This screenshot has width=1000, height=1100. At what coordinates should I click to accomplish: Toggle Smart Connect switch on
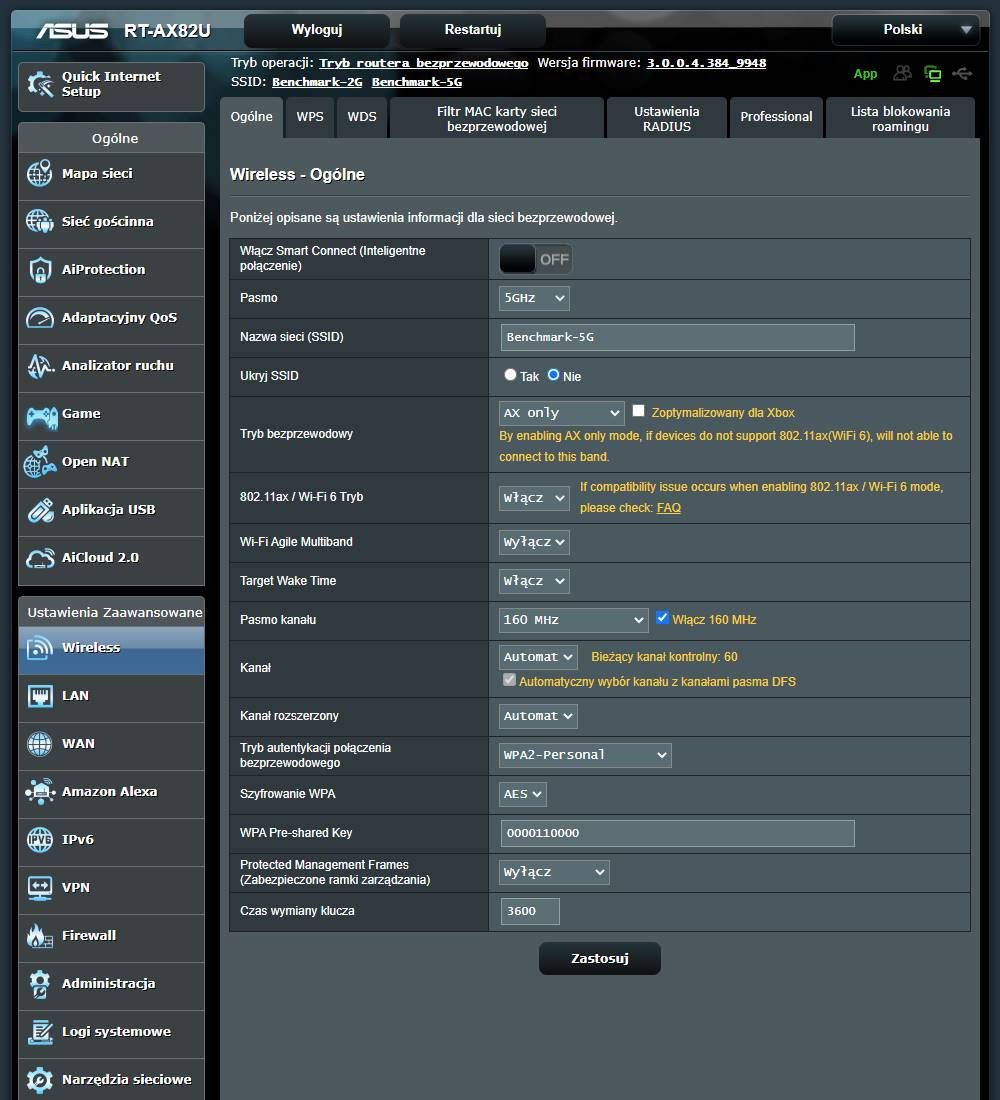coord(535,260)
